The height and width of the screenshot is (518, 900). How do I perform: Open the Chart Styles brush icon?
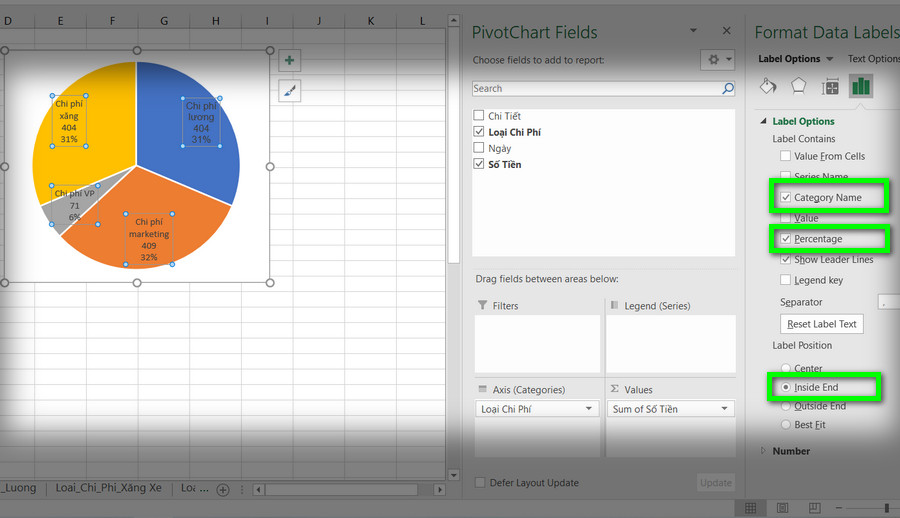290,91
